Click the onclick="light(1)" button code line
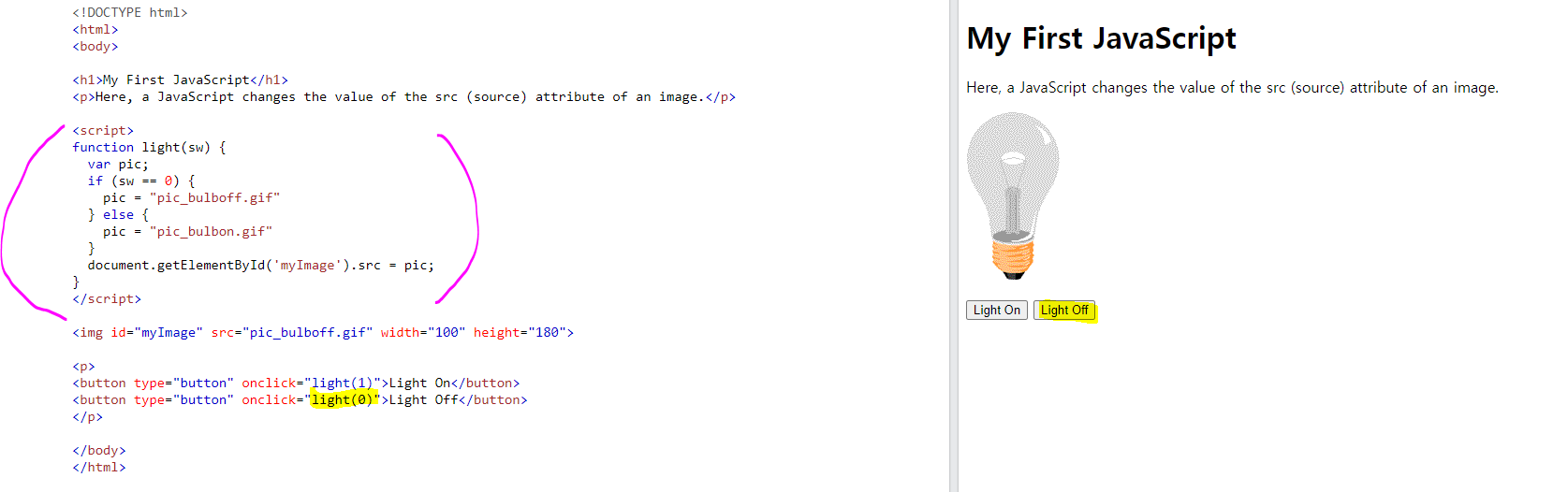The image size is (1568, 492). click(296, 383)
